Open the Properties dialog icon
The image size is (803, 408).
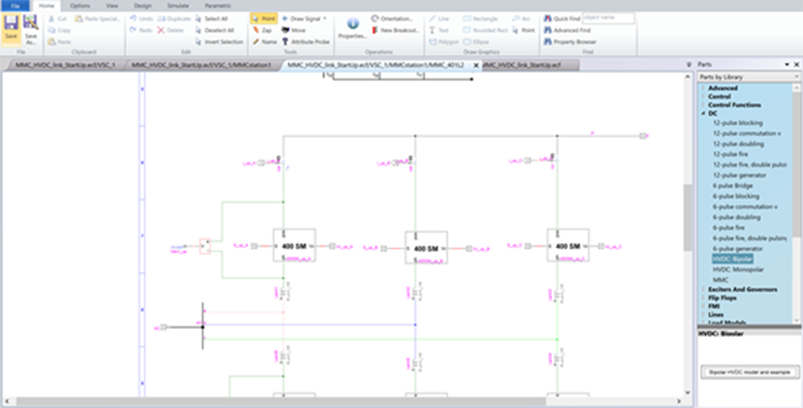coord(351,27)
